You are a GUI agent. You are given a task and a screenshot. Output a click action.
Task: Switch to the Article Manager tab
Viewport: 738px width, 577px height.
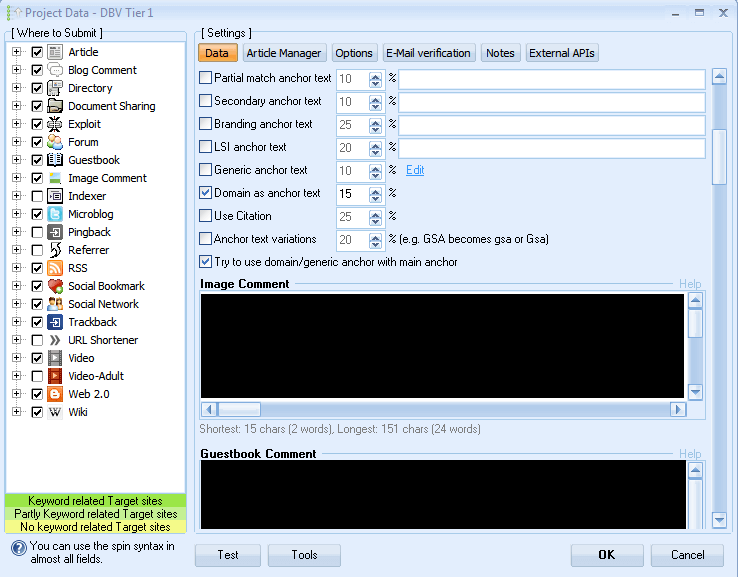tap(284, 53)
